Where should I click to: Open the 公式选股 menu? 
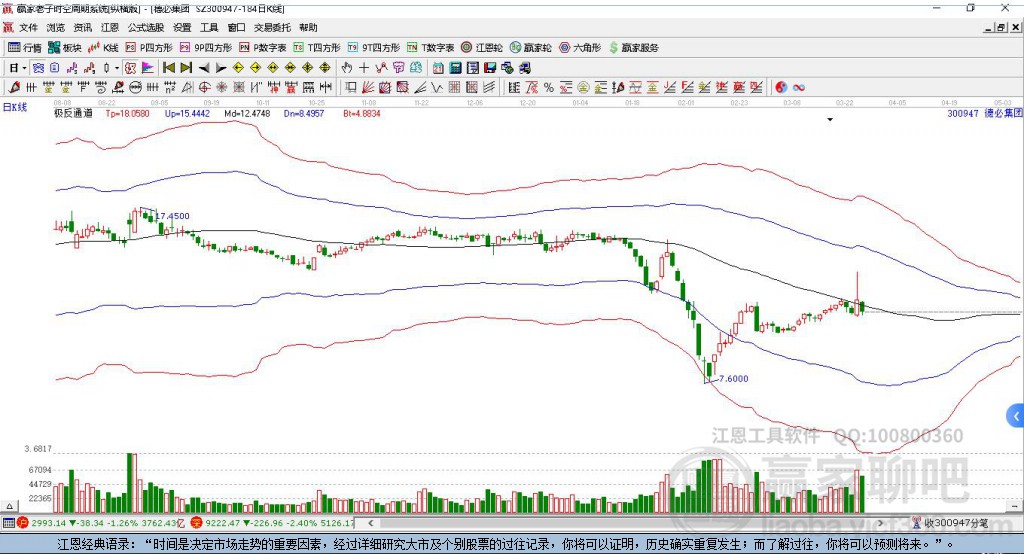tap(146, 27)
